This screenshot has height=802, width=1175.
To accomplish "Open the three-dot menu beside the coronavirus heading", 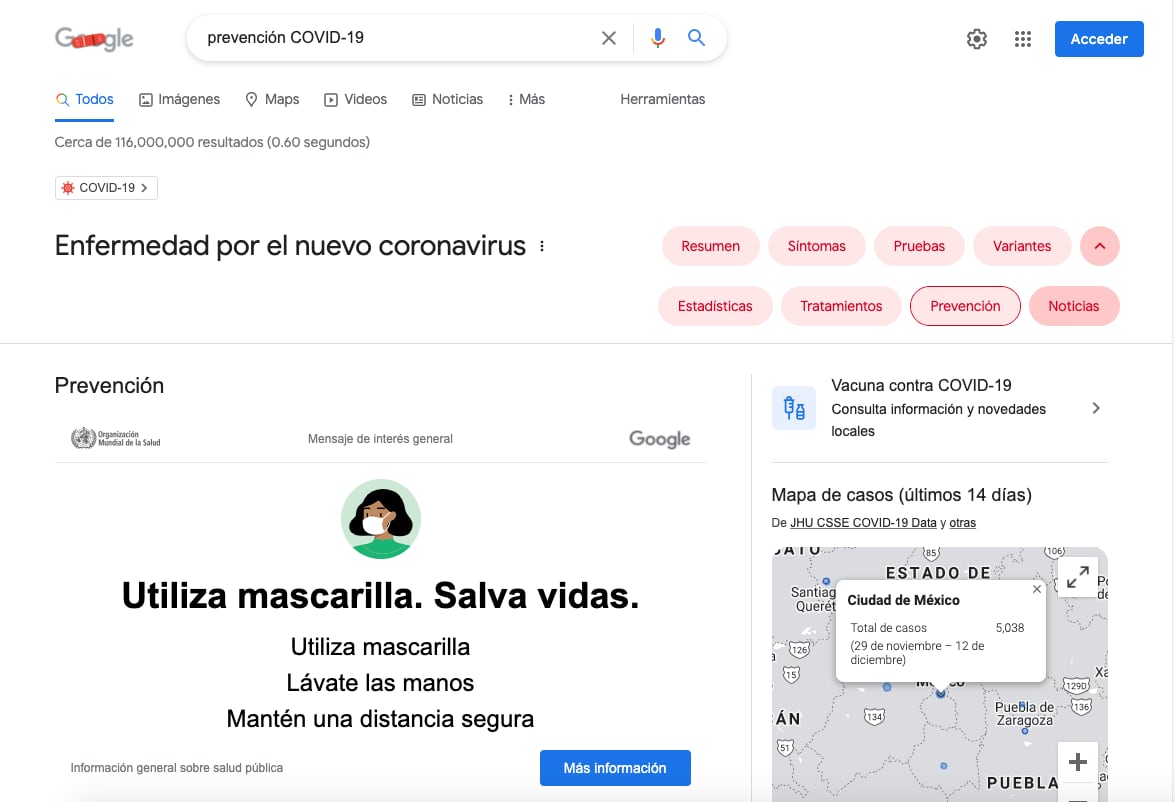I will [541, 245].
